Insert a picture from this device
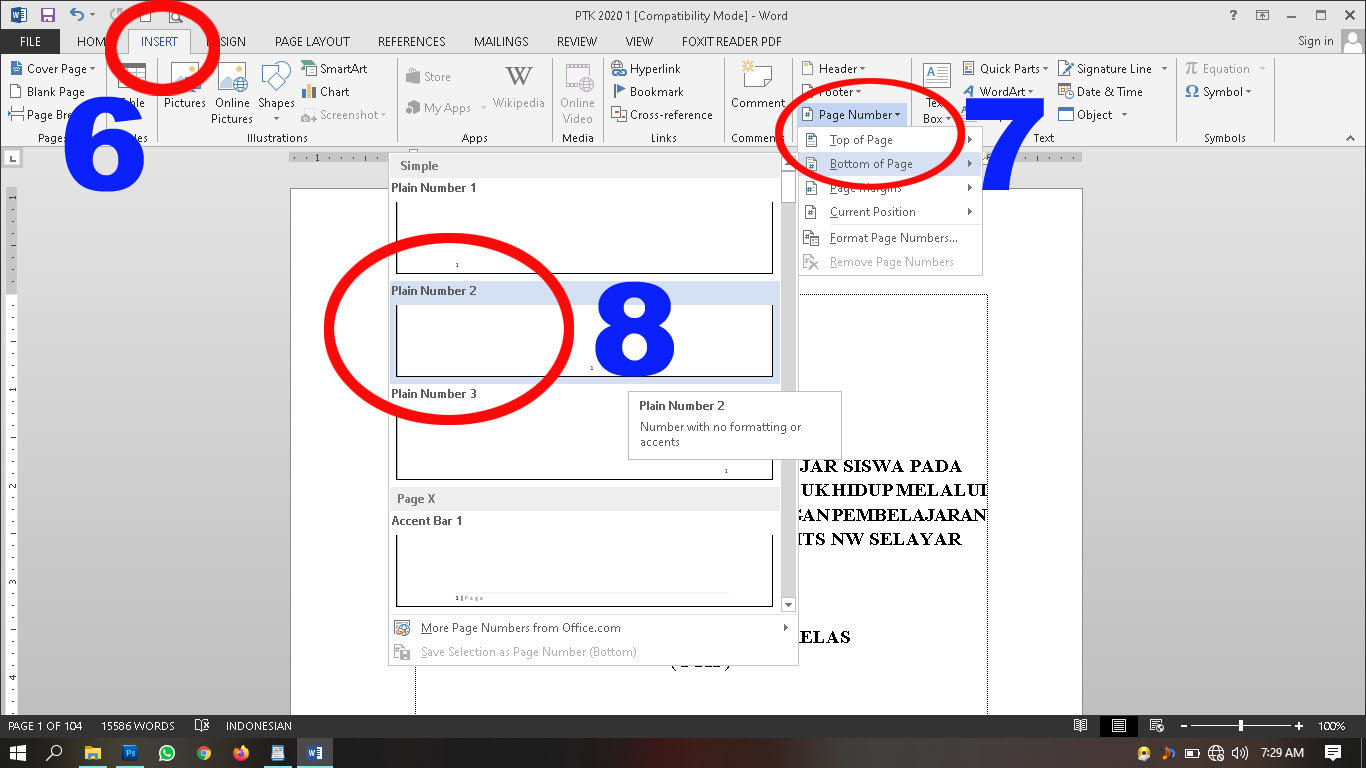 click(x=184, y=85)
